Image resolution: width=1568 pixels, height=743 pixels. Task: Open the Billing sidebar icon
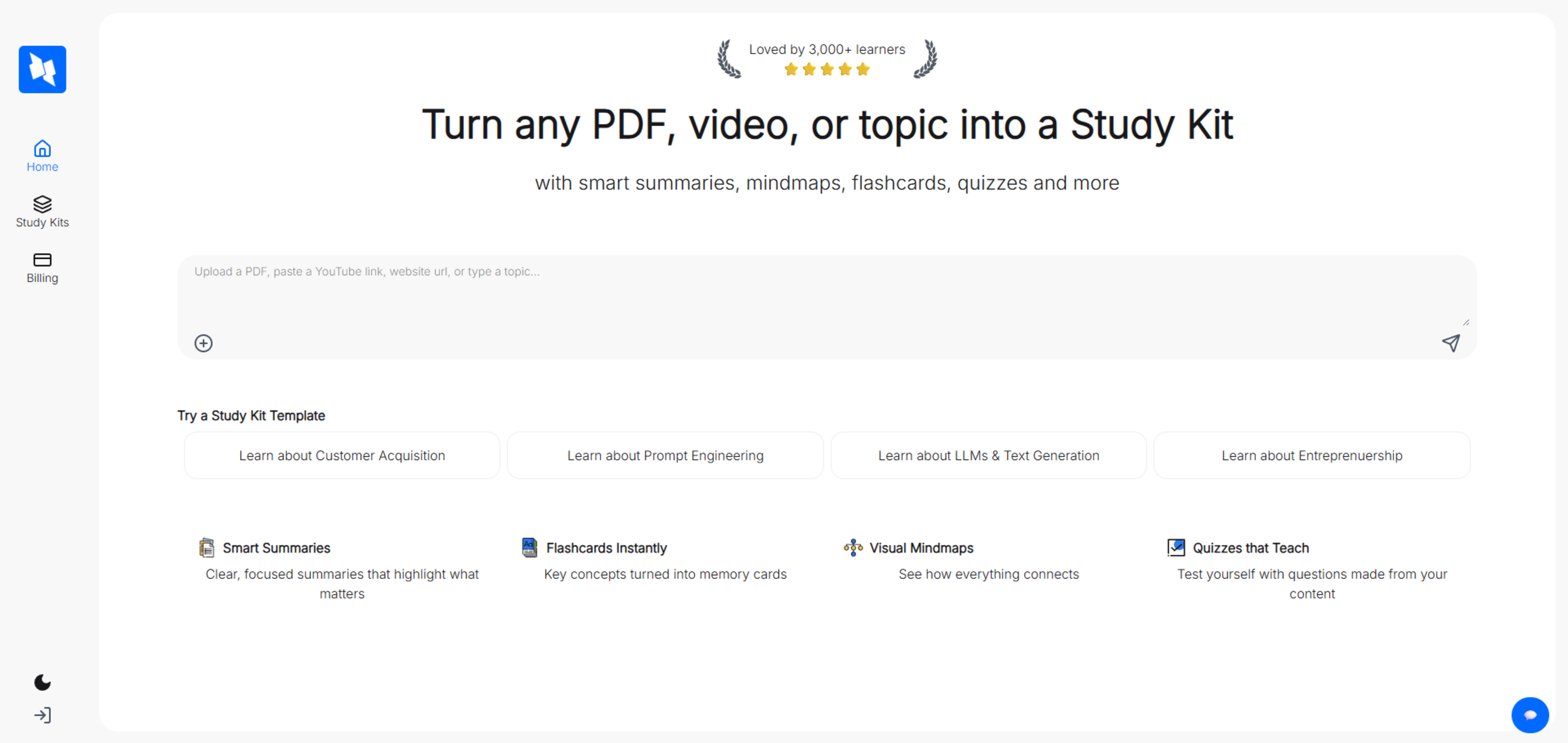[x=42, y=260]
